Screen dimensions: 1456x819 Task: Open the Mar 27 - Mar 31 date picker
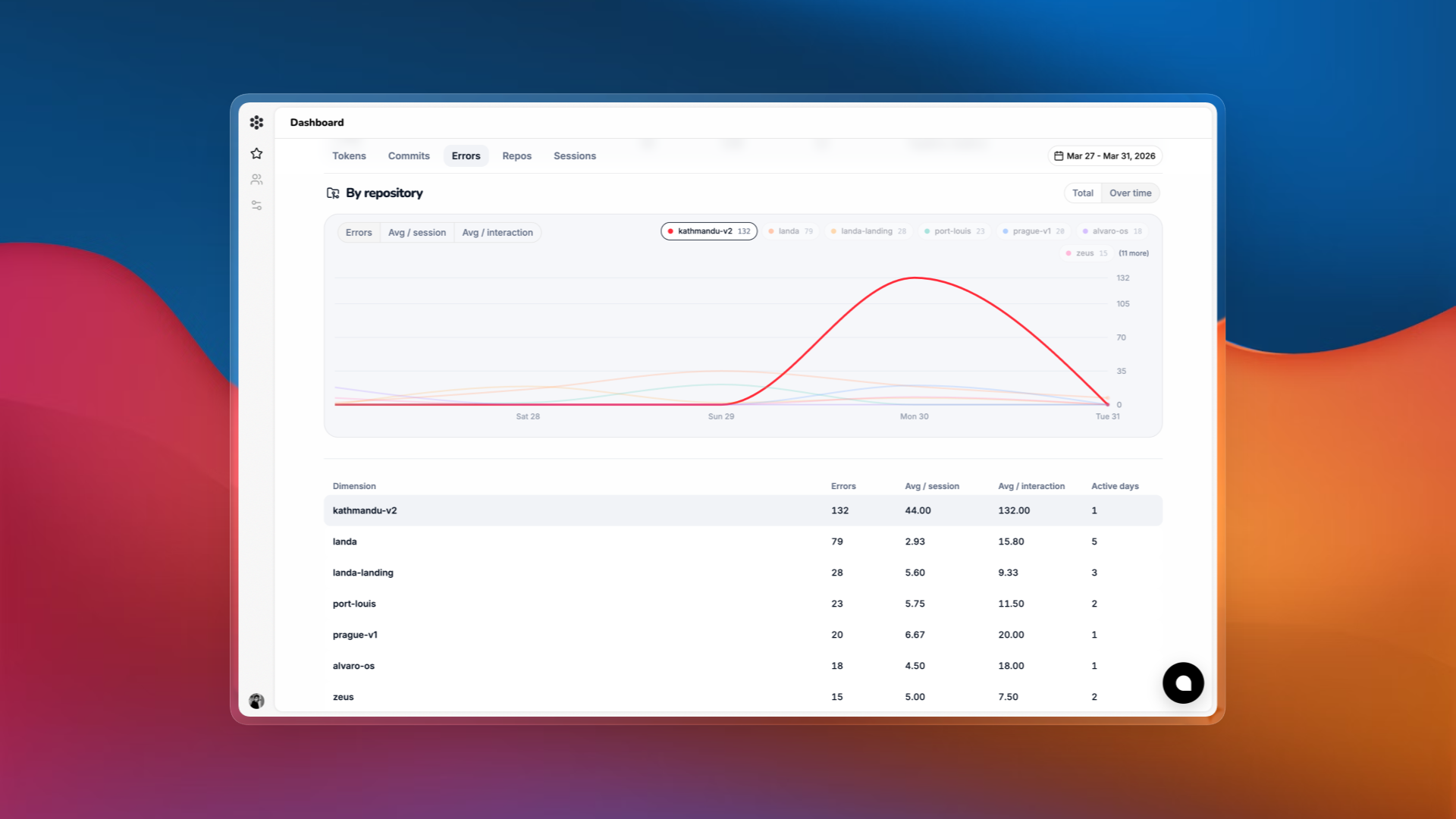1105,156
